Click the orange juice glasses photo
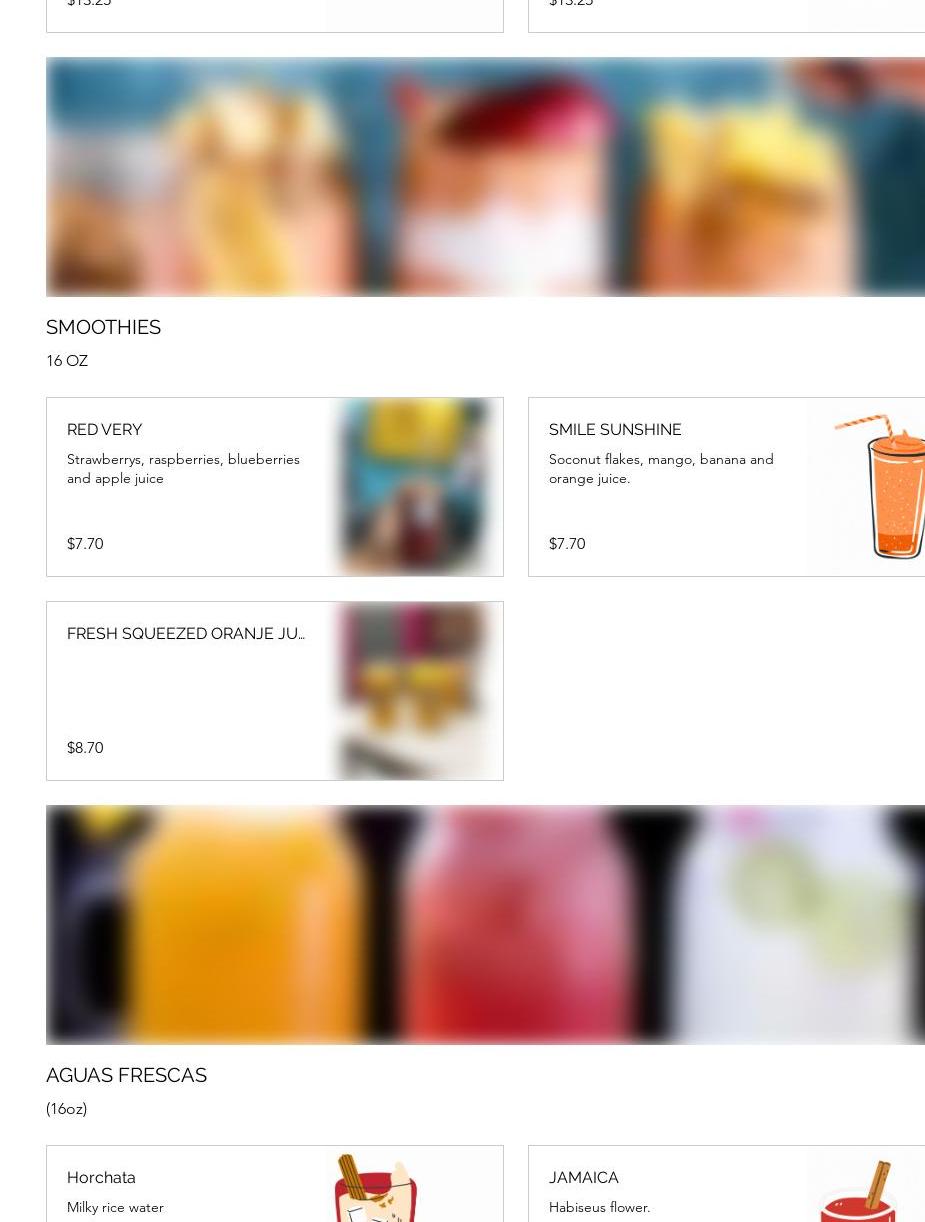Image resolution: width=925 pixels, height=1222 pixels. 414,691
